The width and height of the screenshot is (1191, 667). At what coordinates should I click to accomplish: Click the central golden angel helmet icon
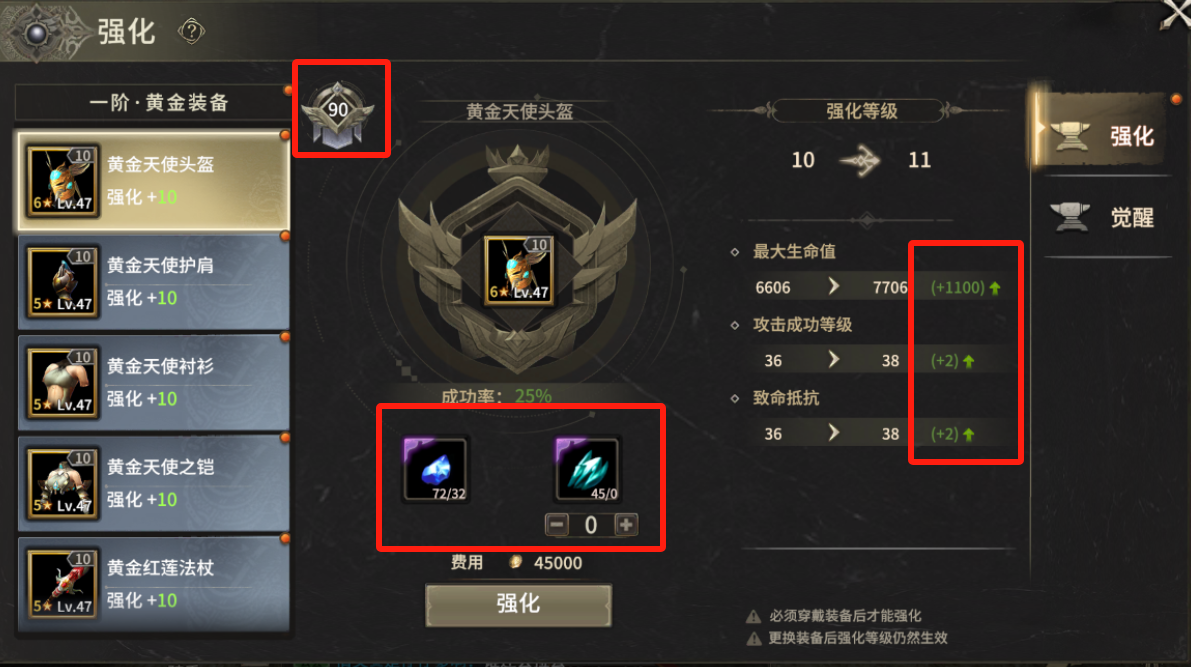coord(520,270)
